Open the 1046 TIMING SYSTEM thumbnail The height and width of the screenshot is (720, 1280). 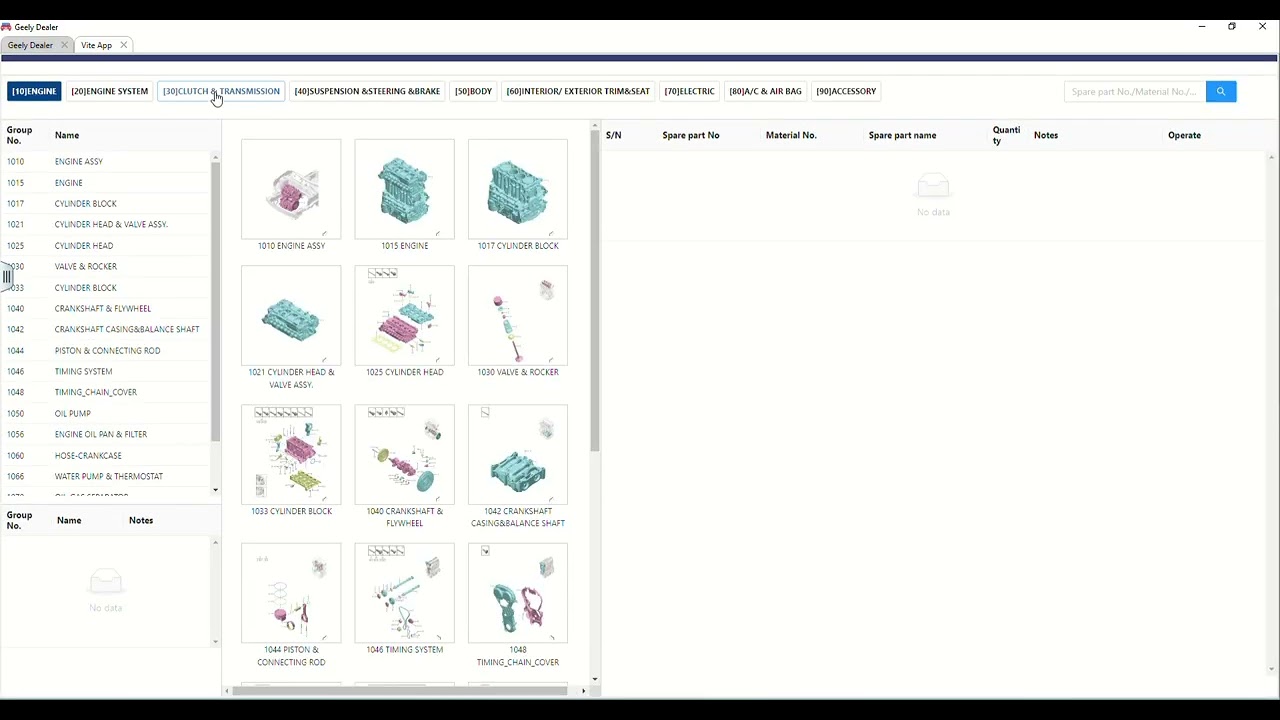point(404,593)
